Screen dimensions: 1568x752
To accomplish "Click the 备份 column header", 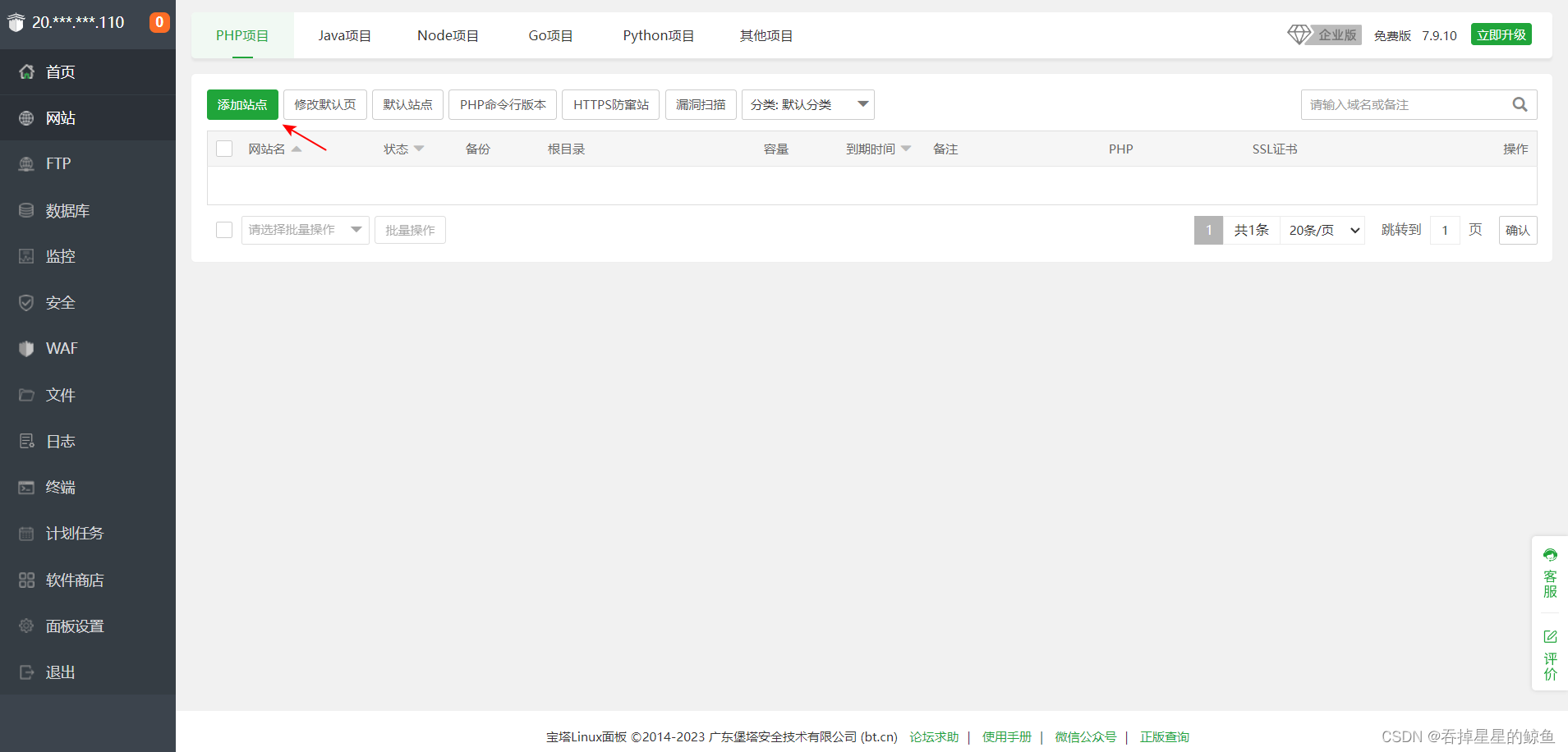I will [478, 149].
